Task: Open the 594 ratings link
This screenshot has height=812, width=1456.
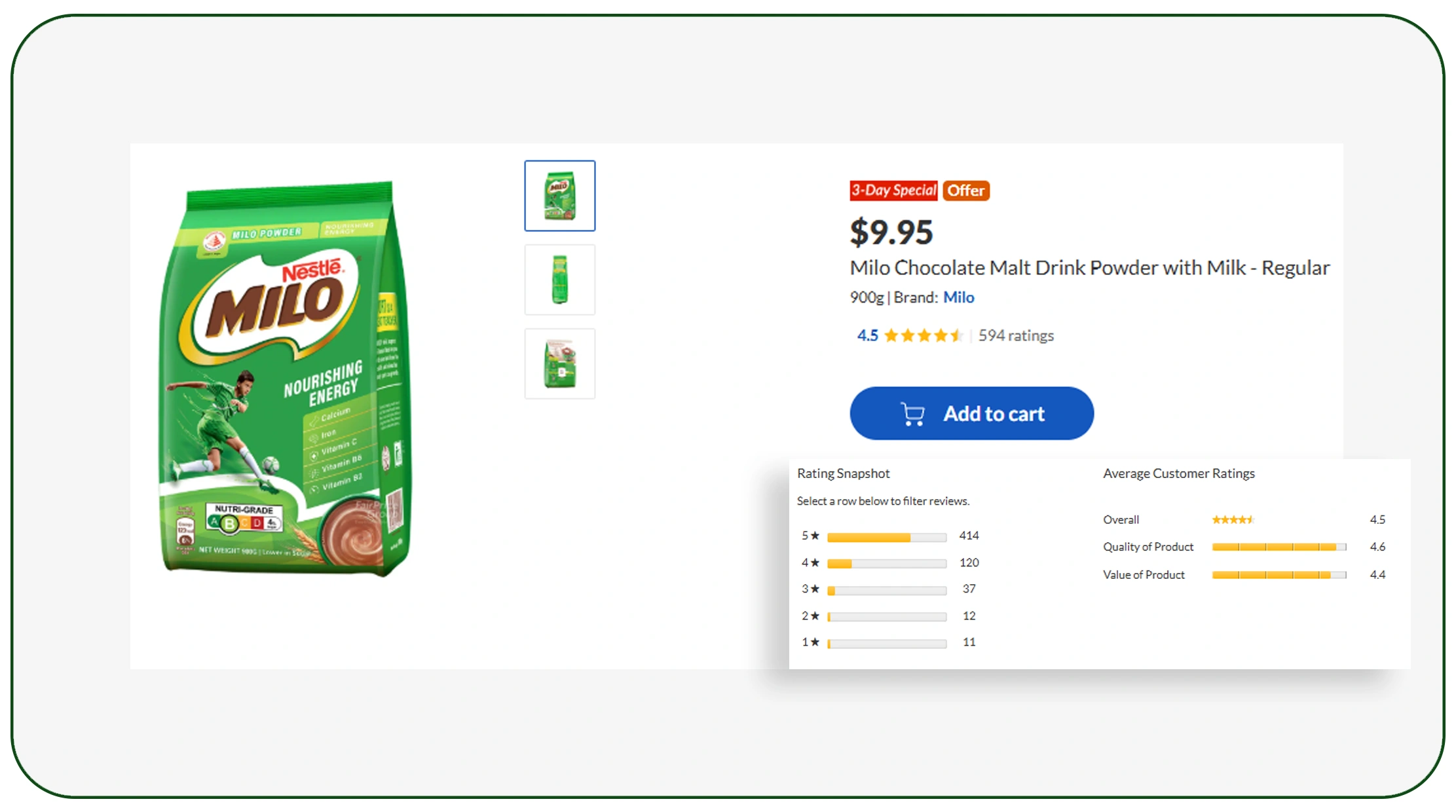Action: pos(1016,336)
